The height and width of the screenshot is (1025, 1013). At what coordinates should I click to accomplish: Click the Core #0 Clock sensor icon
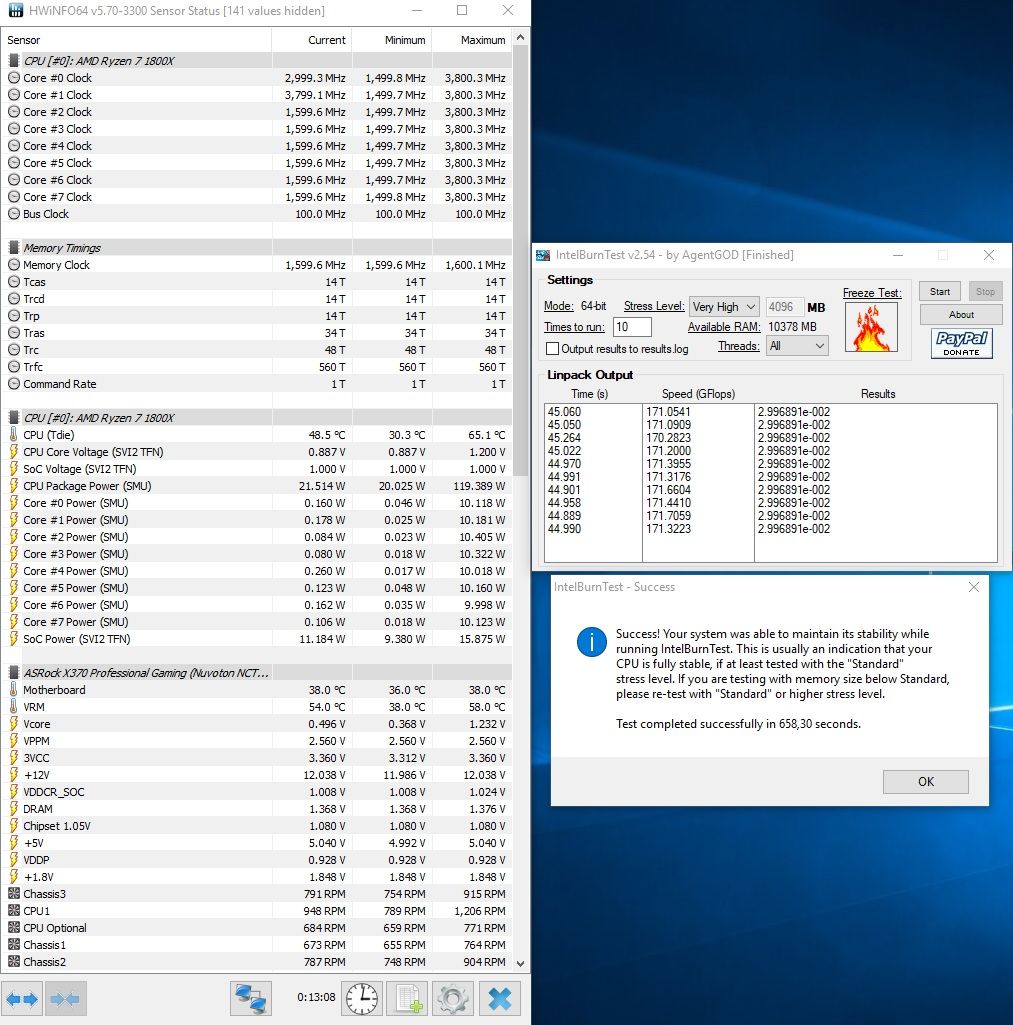[14, 78]
